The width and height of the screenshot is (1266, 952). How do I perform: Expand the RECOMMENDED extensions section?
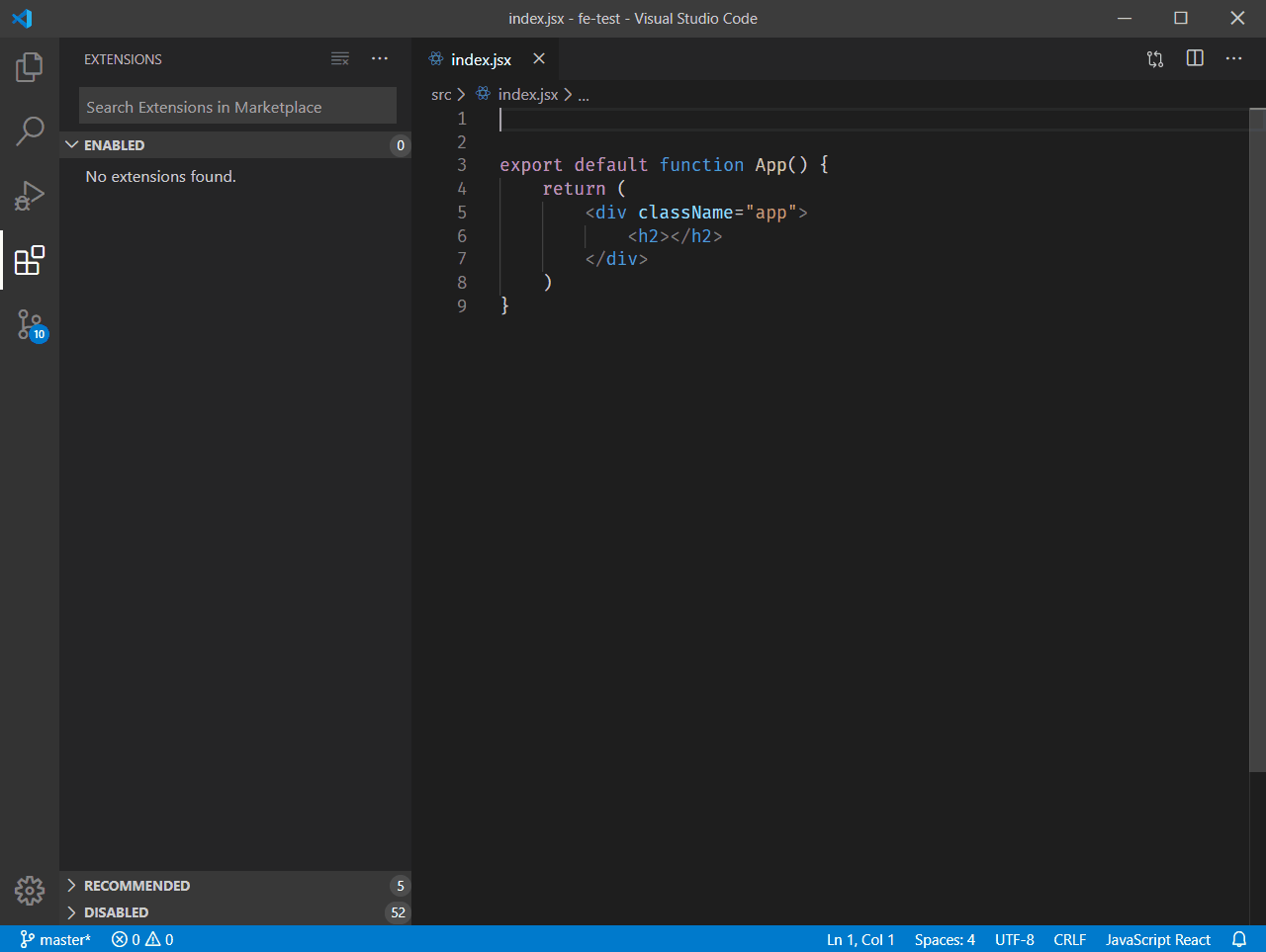pyautogui.click(x=136, y=885)
